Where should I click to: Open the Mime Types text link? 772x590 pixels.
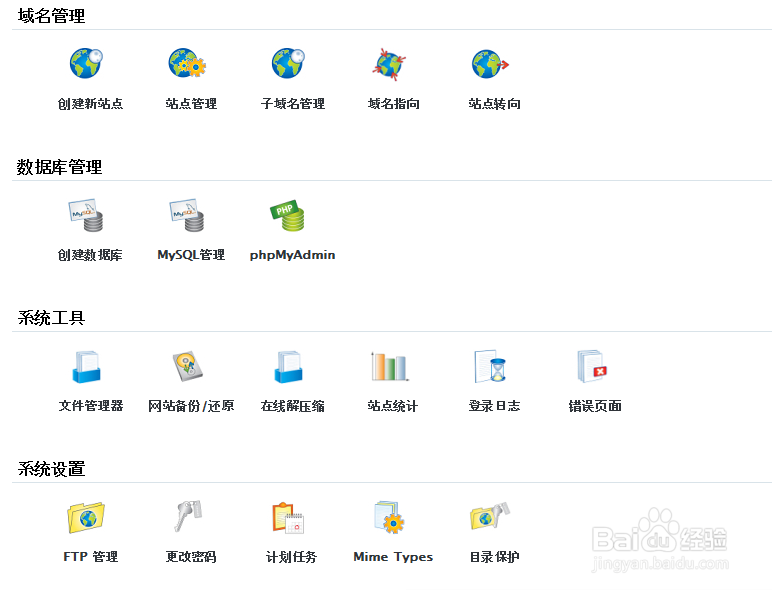(x=393, y=557)
